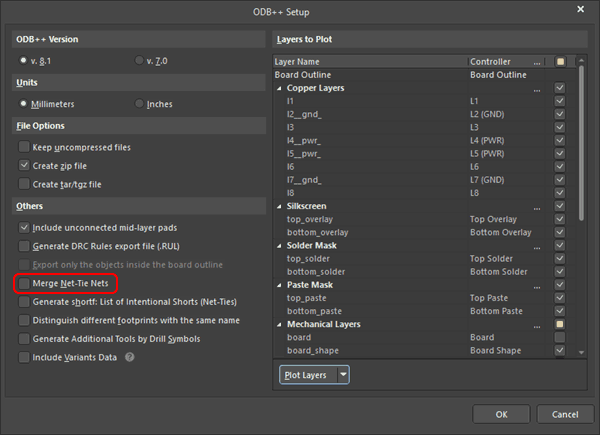This screenshot has width=600, height=435.
Task: Enable Keep uncompressed files
Action: pyautogui.click(x=25, y=147)
